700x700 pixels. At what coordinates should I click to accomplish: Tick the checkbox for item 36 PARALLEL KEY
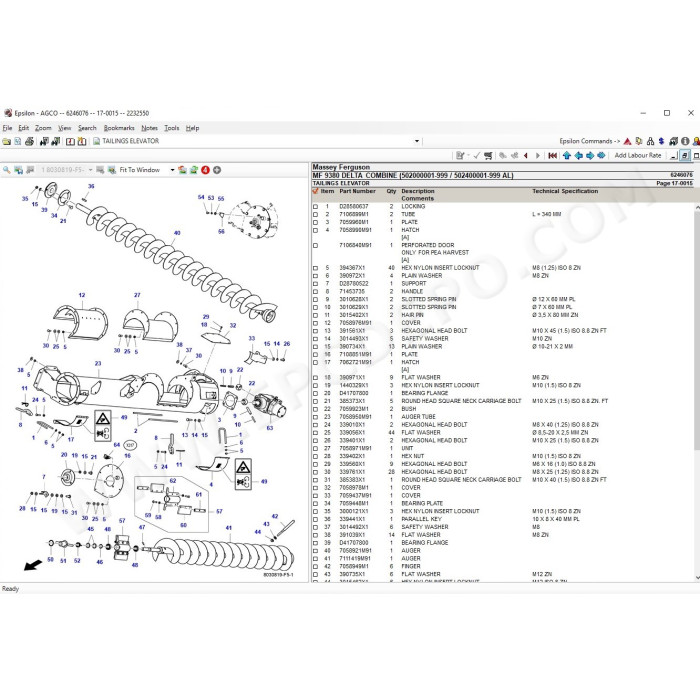click(316, 520)
